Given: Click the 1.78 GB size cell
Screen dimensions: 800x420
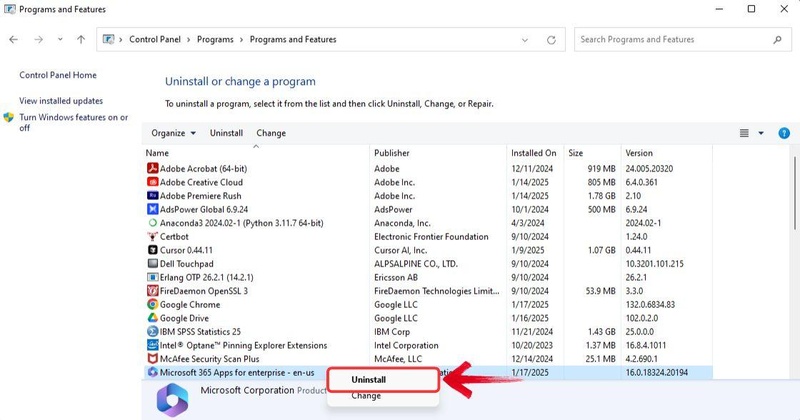Looking at the screenshot, I should [601, 195].
